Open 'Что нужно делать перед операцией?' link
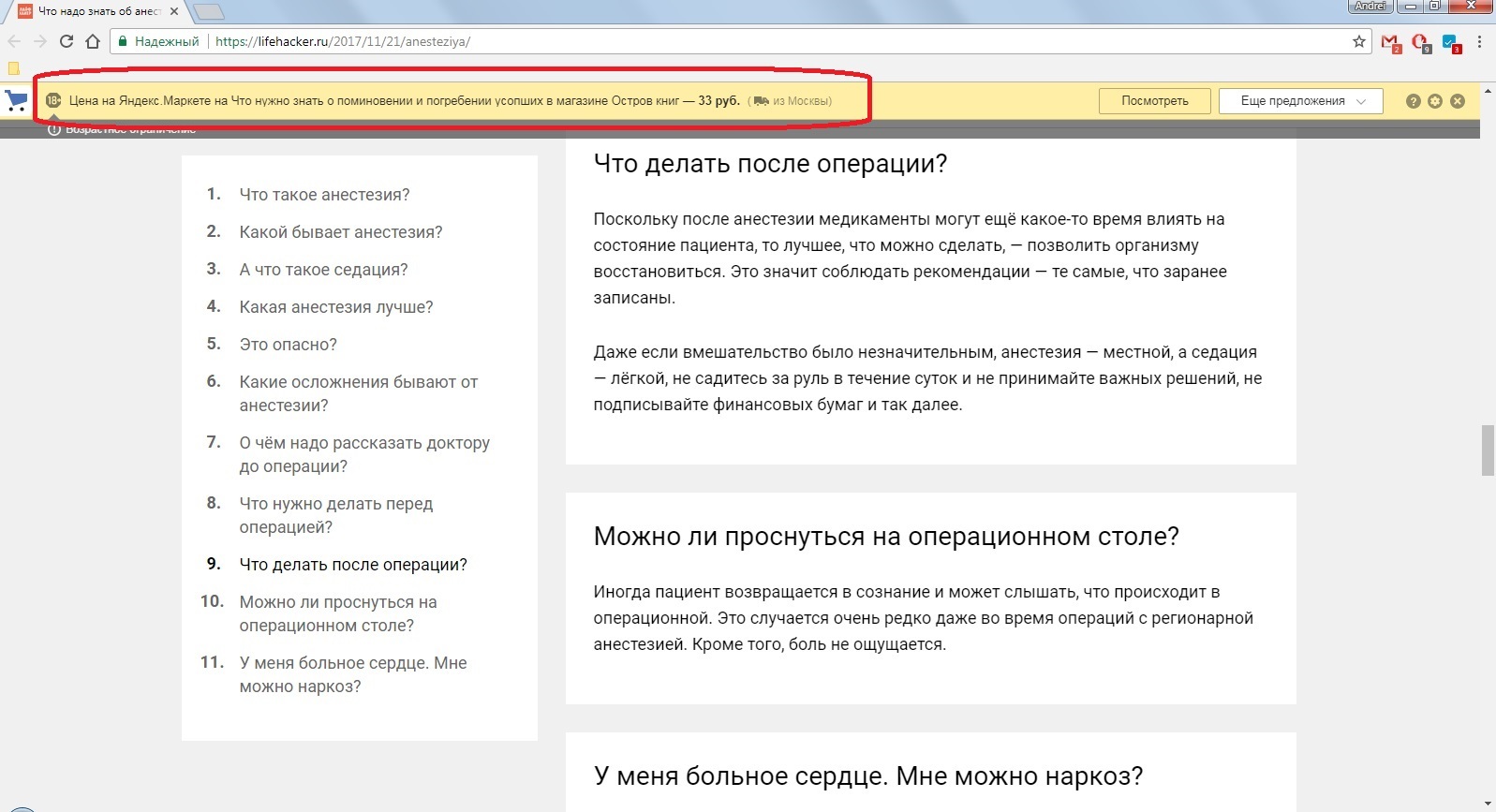Viewport: 1496px width, 812px height. (336, 515)
